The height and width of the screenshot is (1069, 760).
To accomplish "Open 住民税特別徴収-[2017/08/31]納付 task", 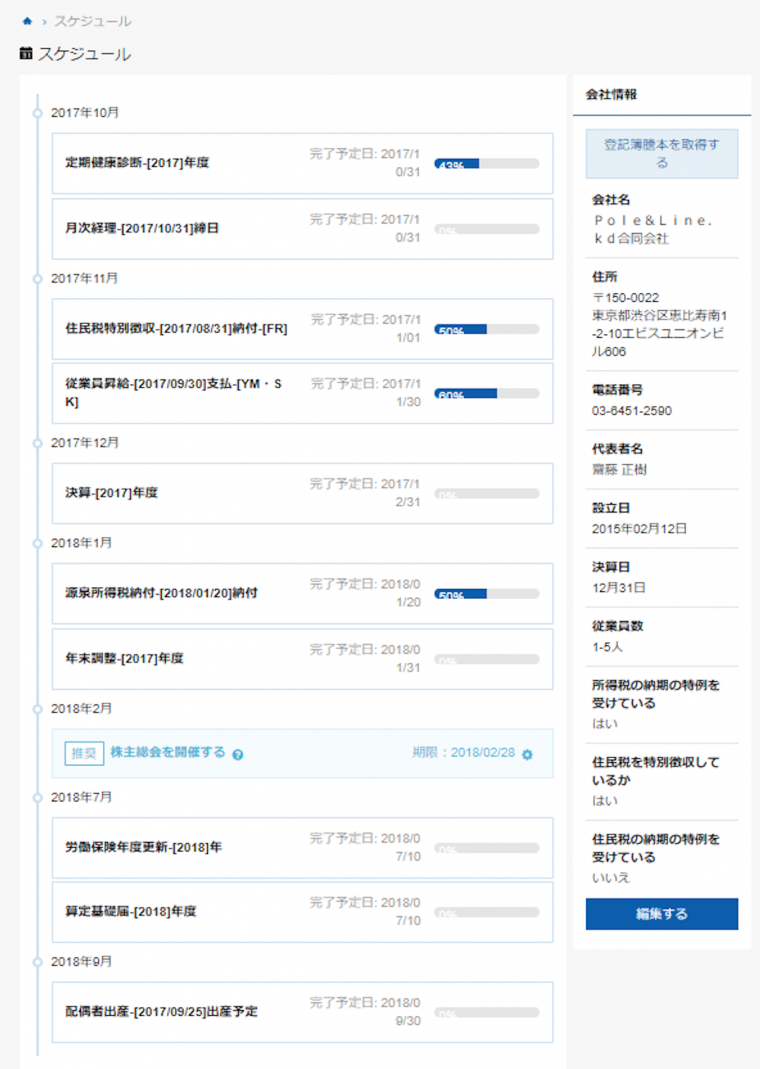I will (x=176, y=328).
